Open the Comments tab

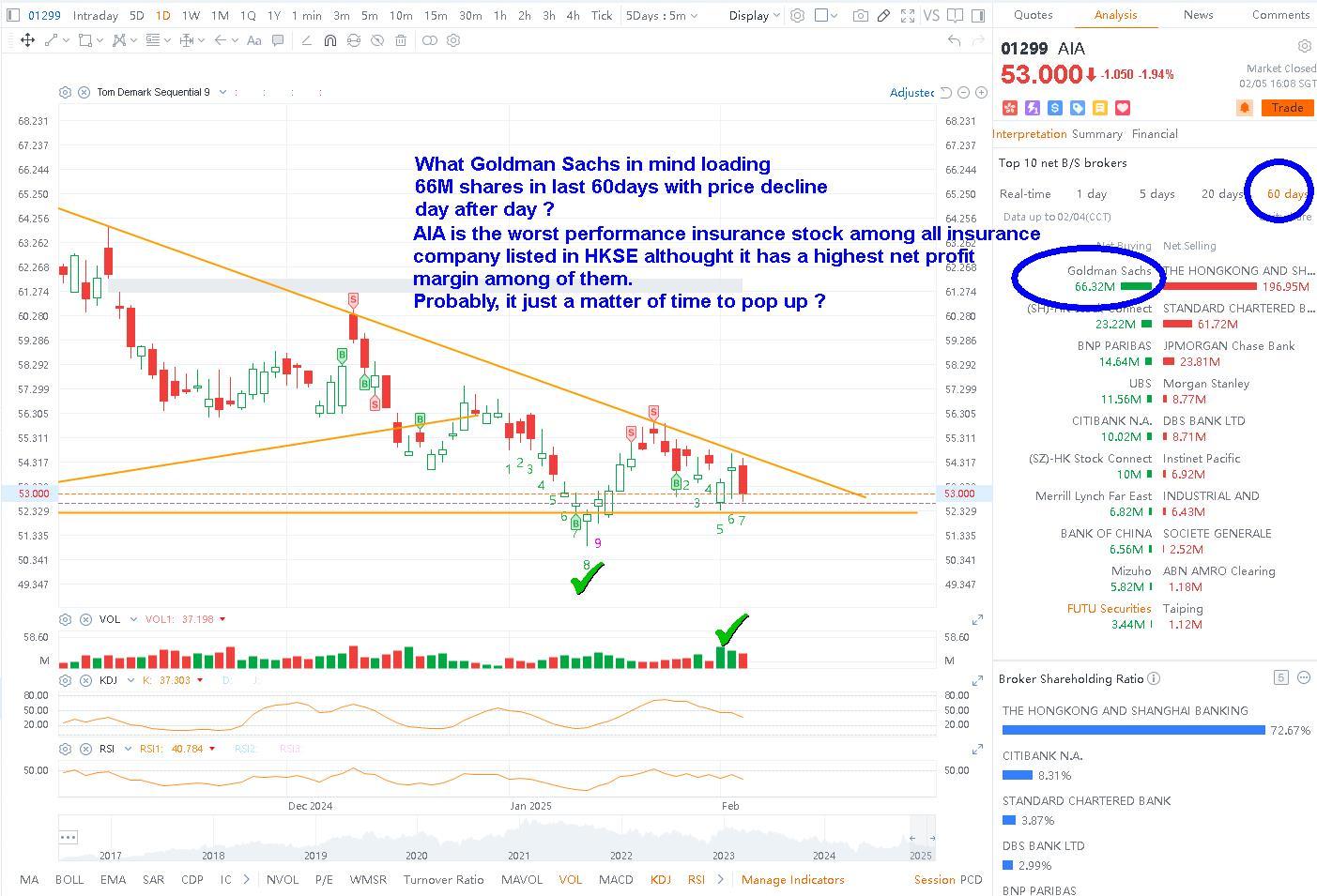[1280, 15]
